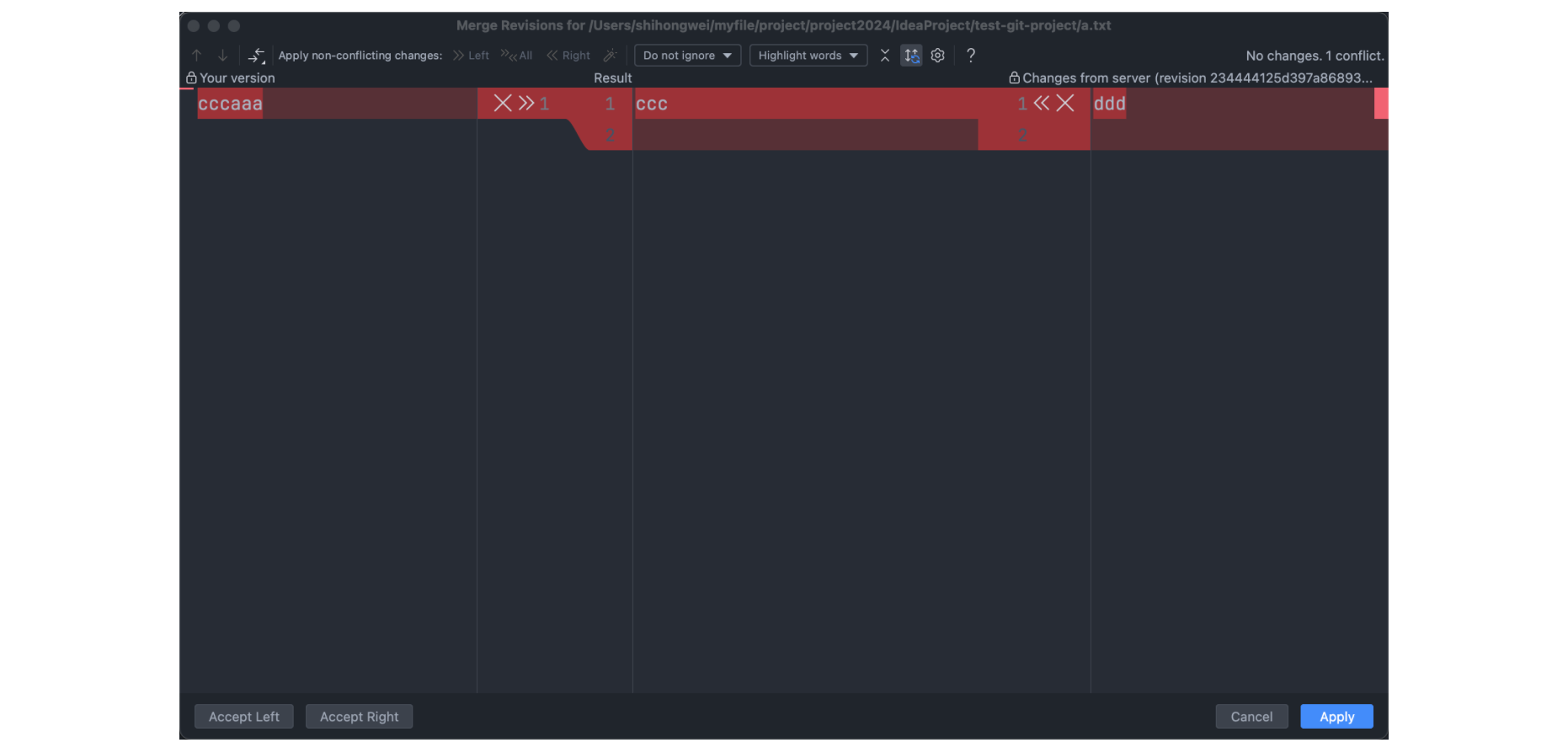Open the compare contents arrows icon
Viewport: 1568px width, 748px height.
tap(257, 56)
